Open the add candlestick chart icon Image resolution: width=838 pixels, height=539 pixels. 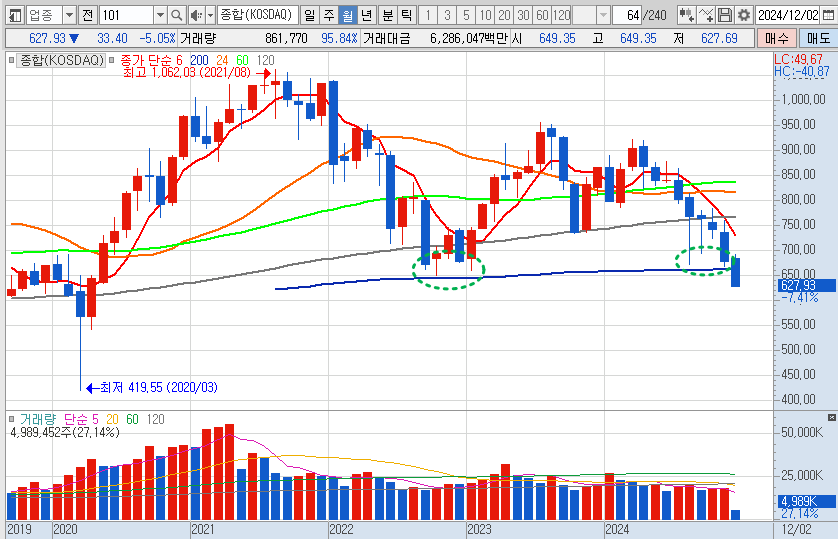pos(687,15)
